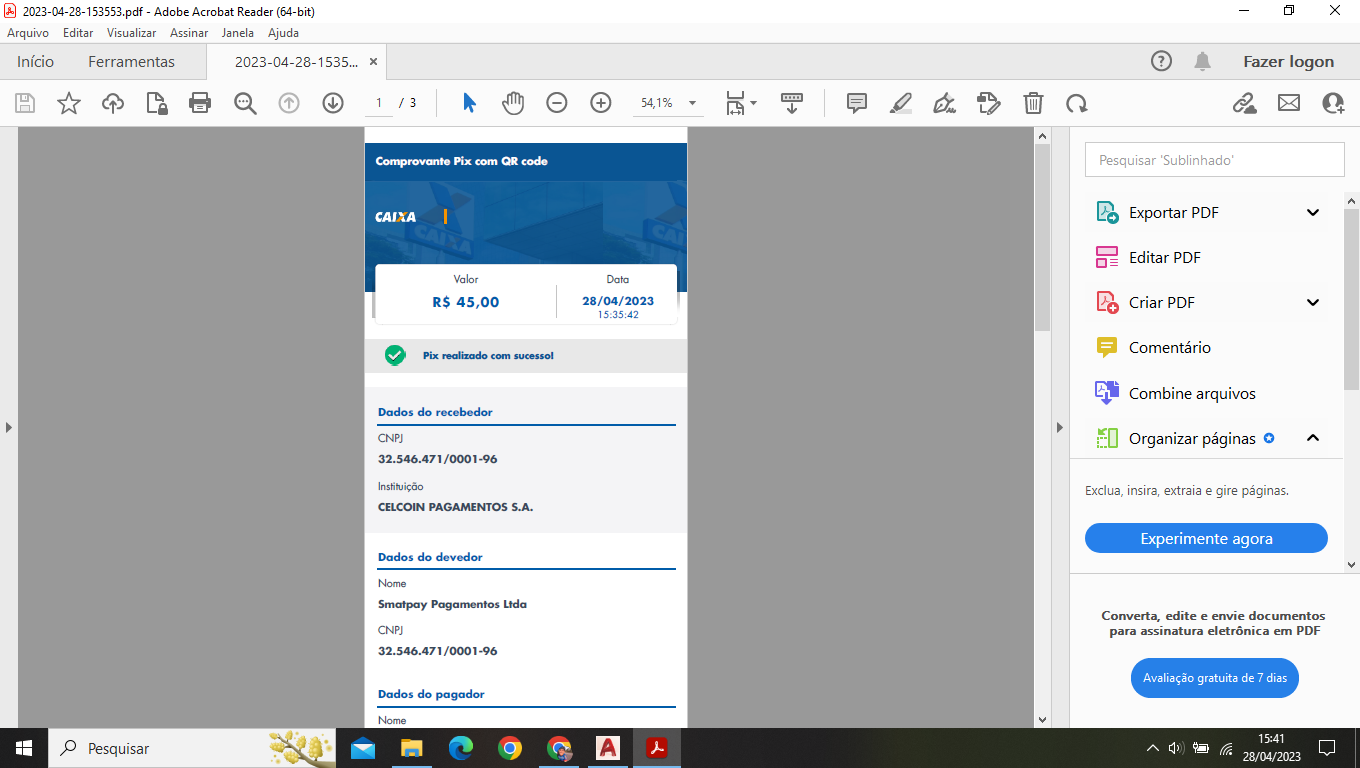This screenshot has width=1360, height=768.
Task: Open fit page options dropdown arrow
Action: [x=753, y=103]
